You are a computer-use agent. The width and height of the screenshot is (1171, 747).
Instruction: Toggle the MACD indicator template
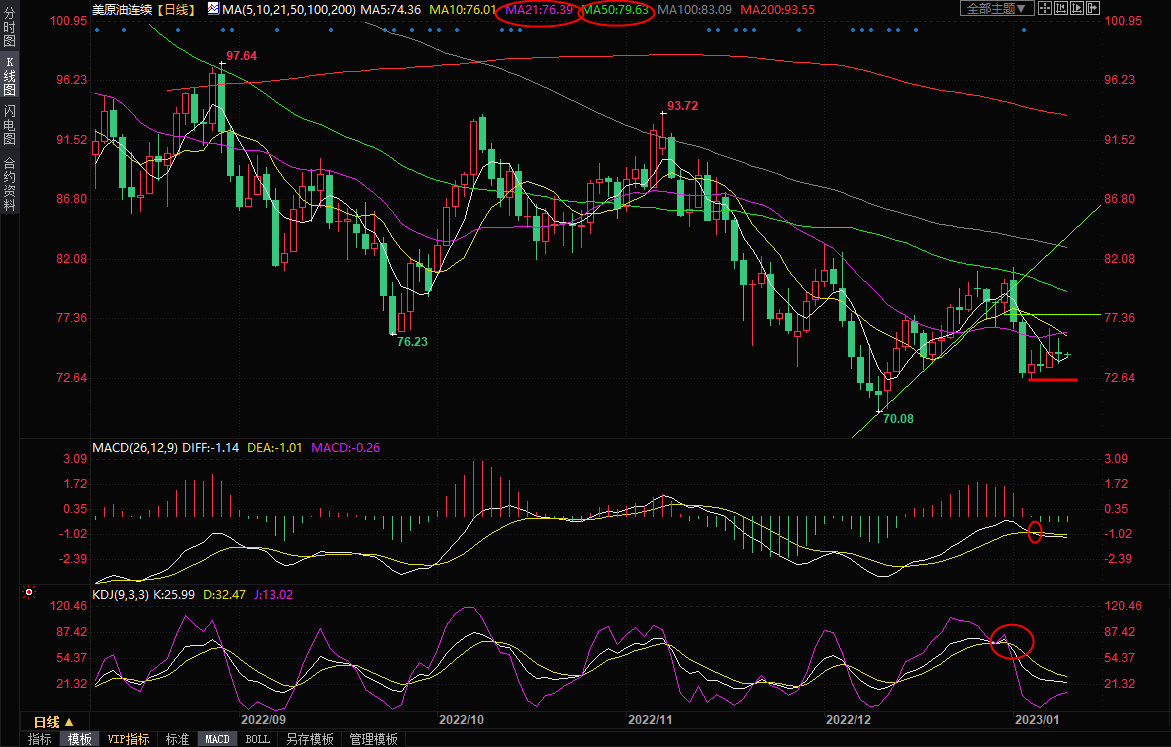click(x=217, y=739)
